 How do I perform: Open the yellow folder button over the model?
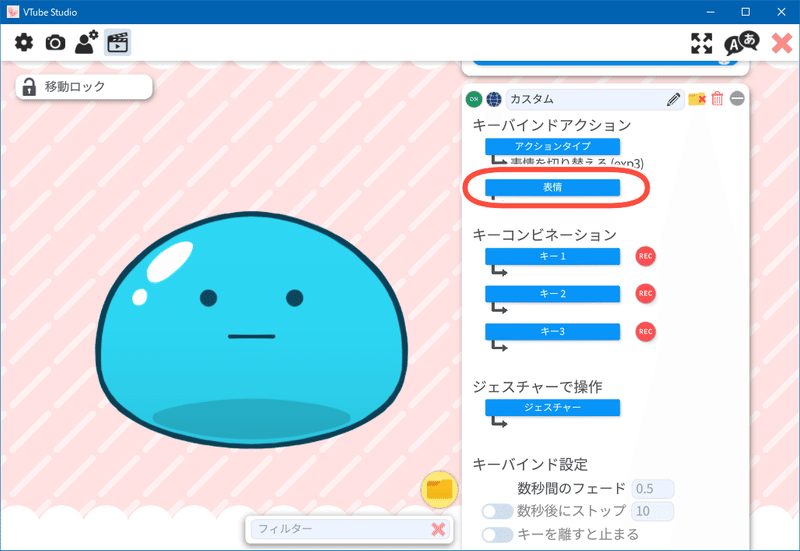point(439,490)
